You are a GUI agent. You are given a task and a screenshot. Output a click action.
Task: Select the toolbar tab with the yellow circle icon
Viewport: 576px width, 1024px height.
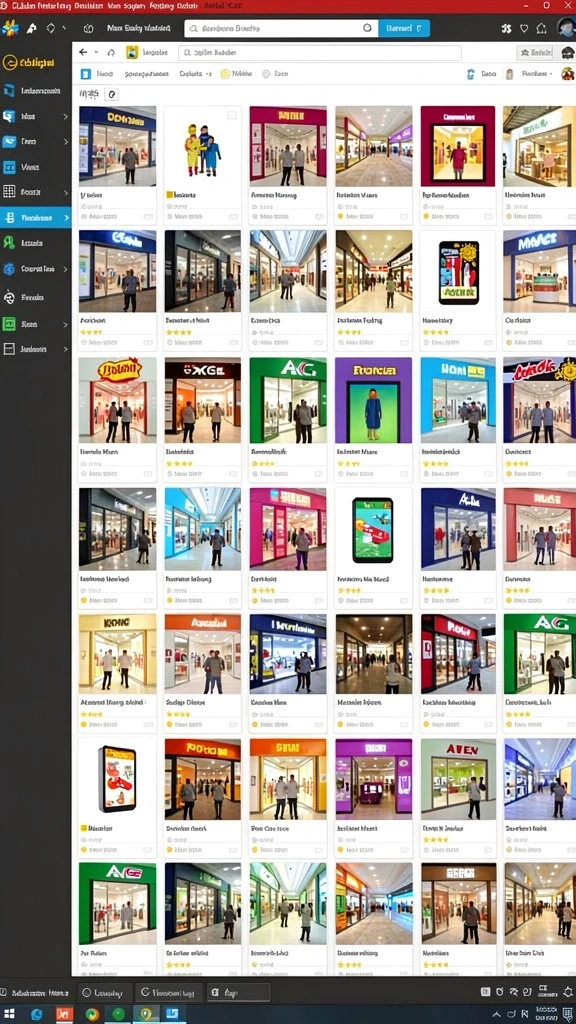(x=238, y=74)
